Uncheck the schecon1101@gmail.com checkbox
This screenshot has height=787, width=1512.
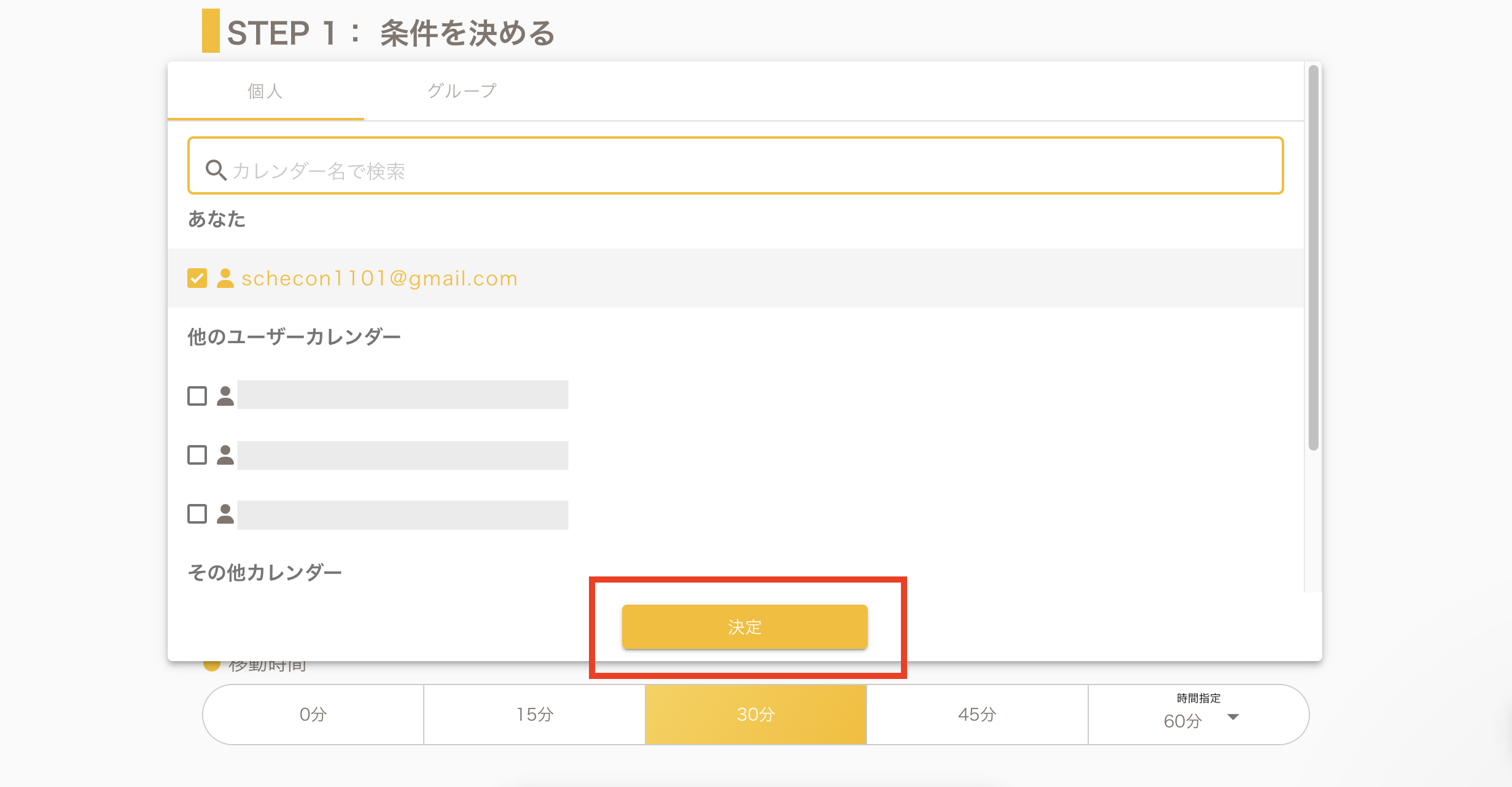(197, 278)
